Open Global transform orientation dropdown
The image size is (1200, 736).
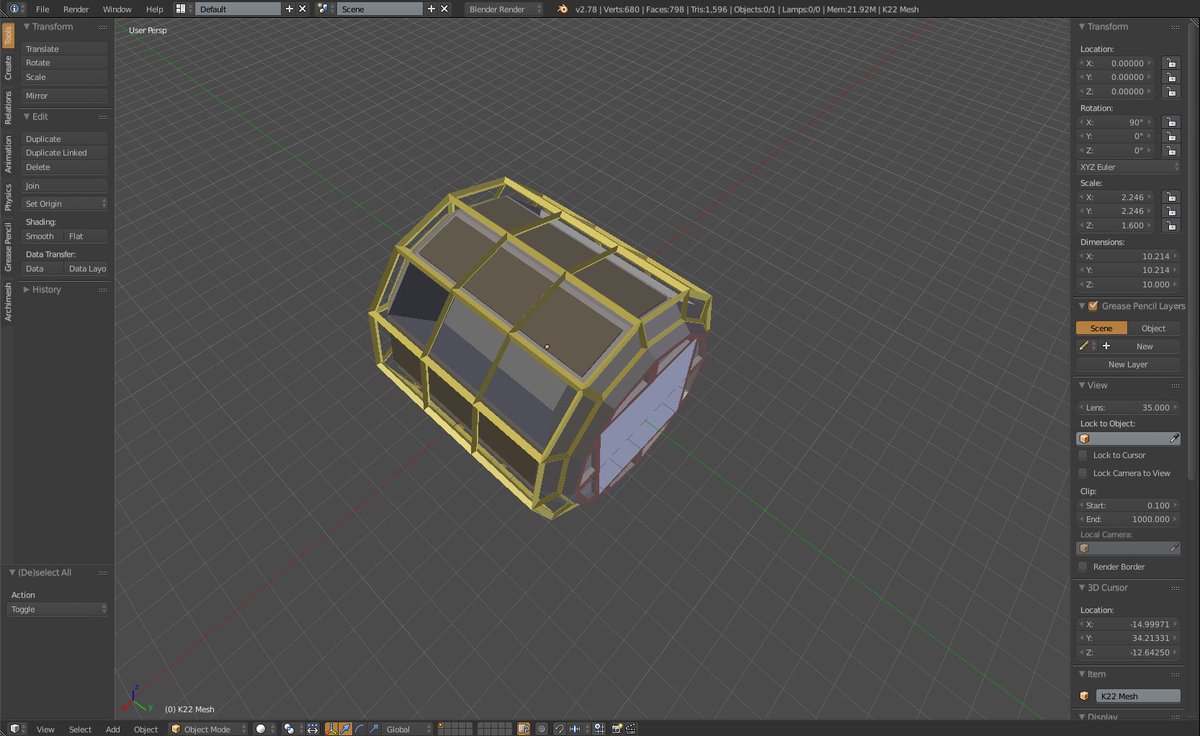point(408,729)
